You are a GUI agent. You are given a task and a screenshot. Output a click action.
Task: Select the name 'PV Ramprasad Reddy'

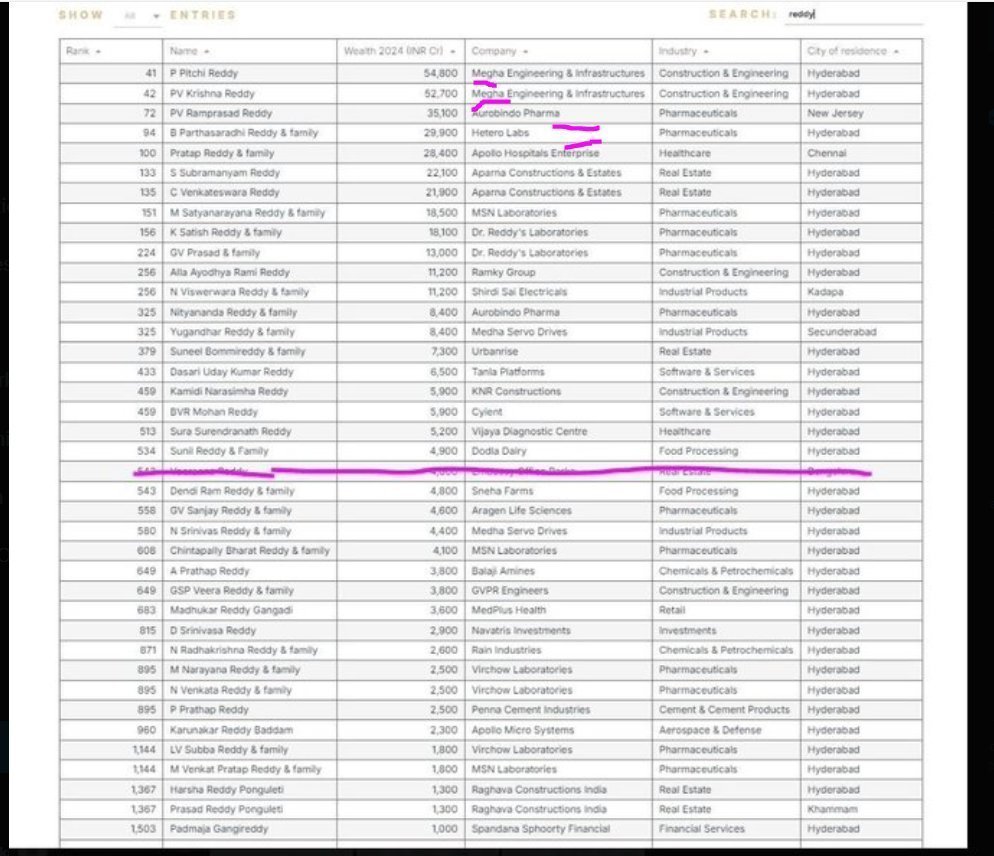pos(221,113)
